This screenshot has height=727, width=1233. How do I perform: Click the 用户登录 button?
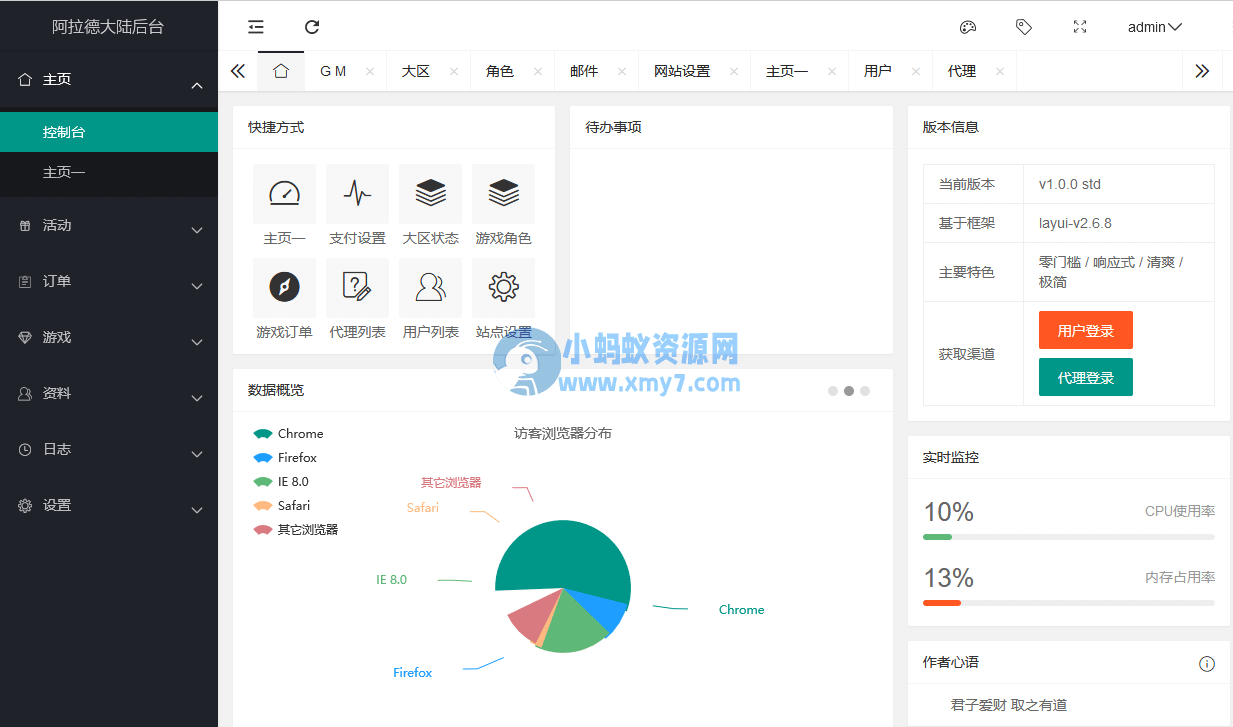[1086, 331]
